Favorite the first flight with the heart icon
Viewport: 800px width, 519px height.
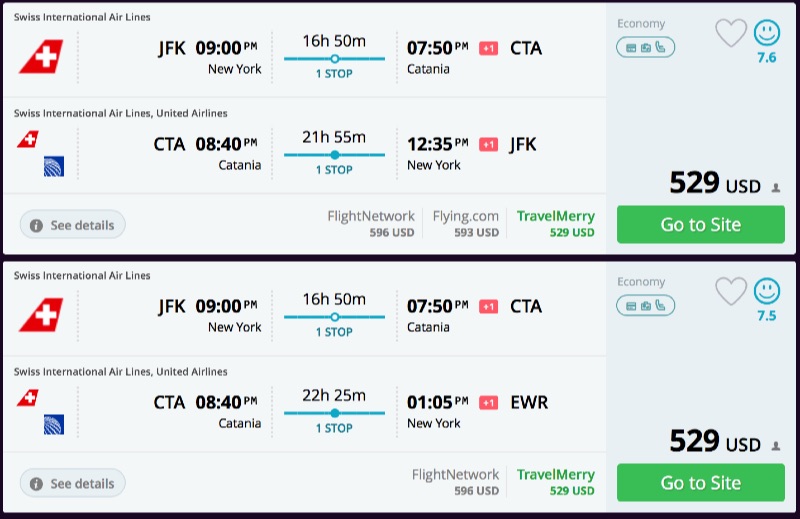(x=731, y=34)
